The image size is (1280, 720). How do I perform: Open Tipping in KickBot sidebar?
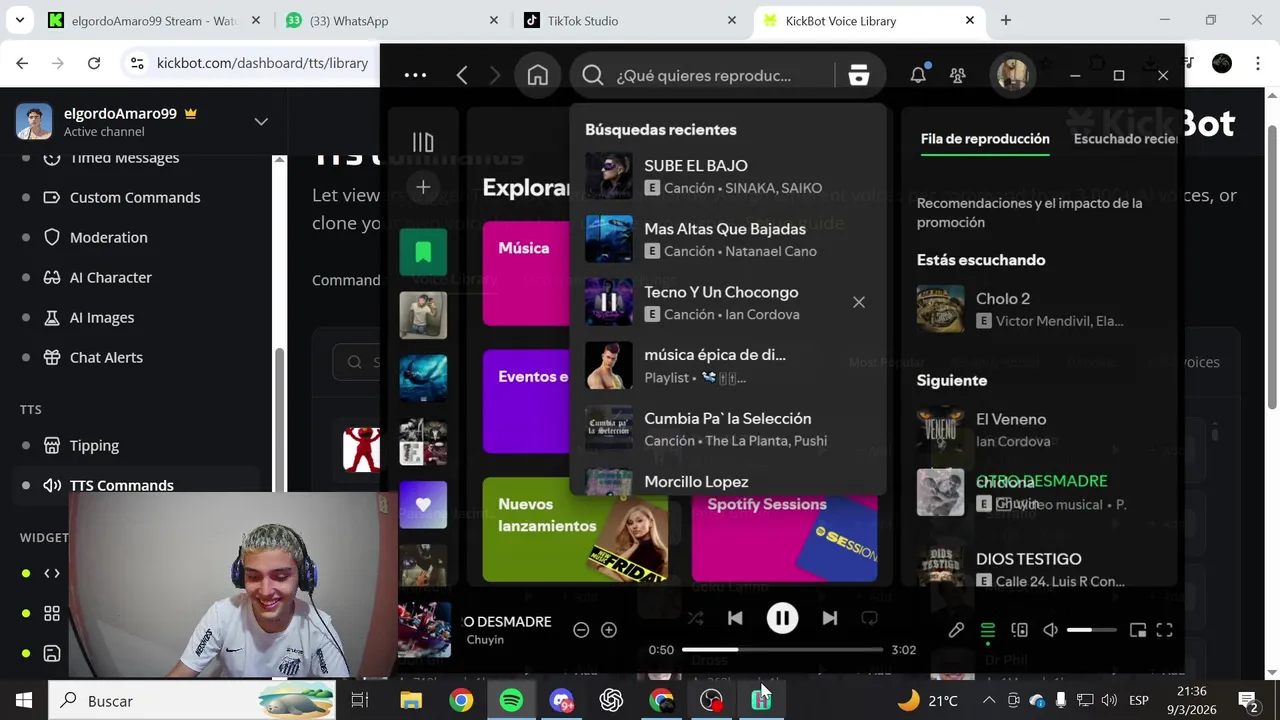point(94,445)
